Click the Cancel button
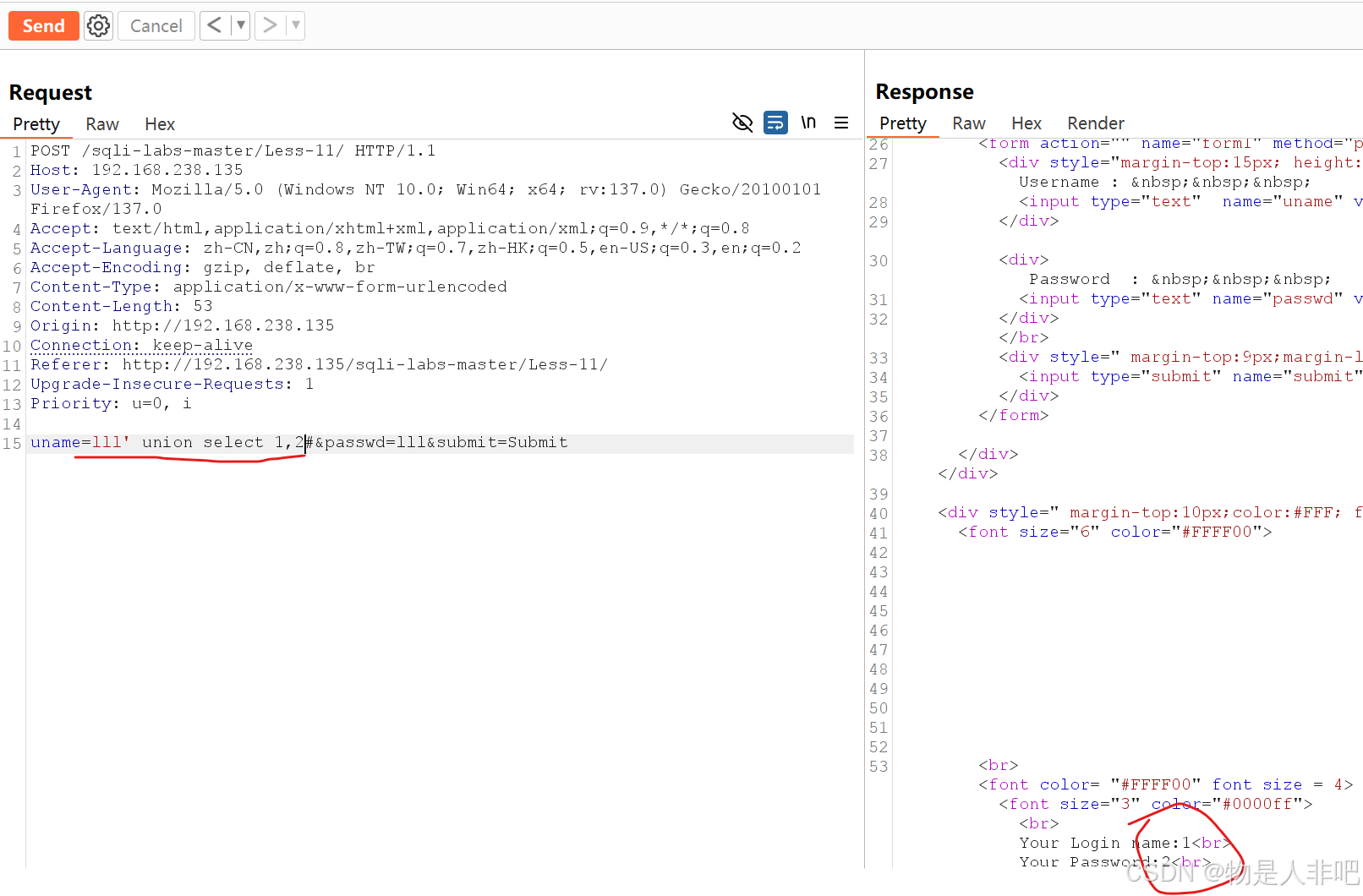 pyautogui.click(x=156, y=26)
